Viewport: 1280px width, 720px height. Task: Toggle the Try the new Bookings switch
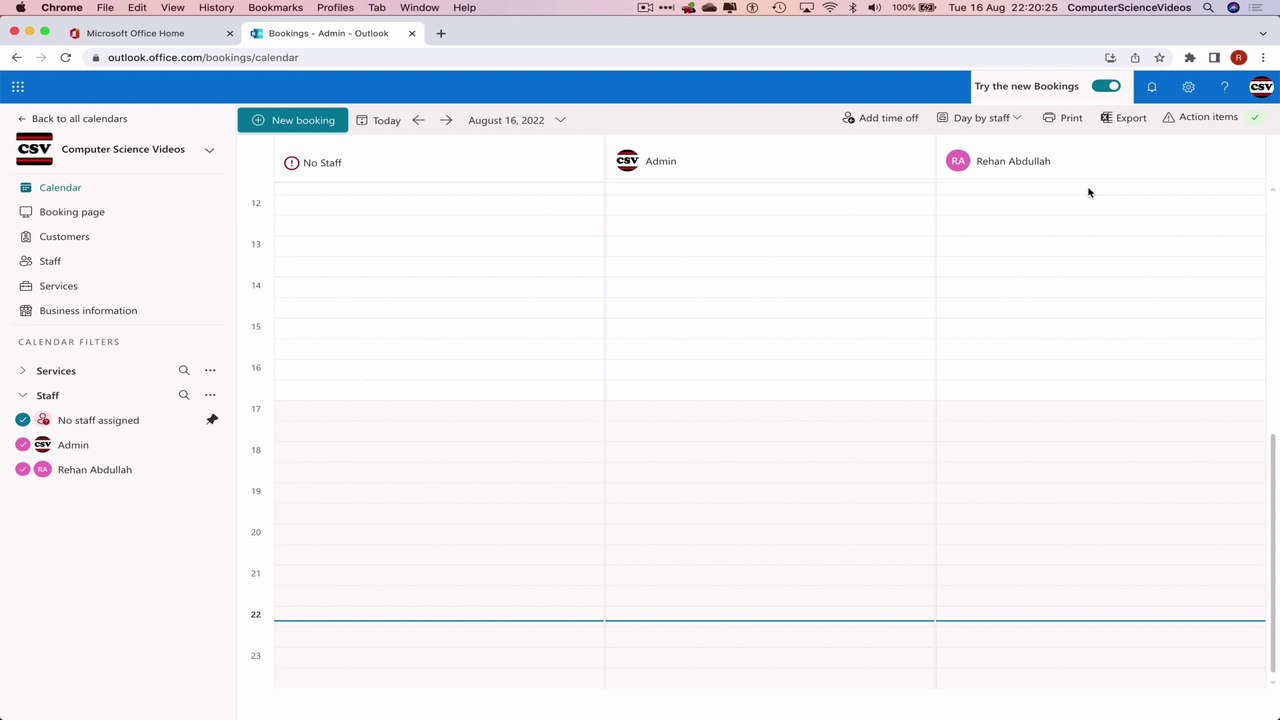[x=1106, y=86]
